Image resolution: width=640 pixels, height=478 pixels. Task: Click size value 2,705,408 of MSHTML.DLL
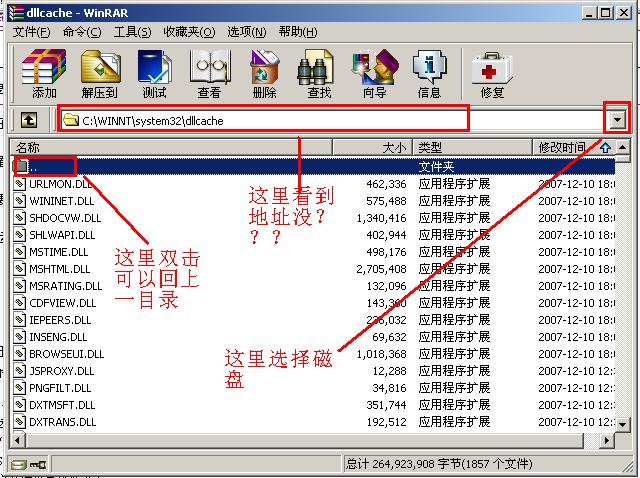(381, 269)
